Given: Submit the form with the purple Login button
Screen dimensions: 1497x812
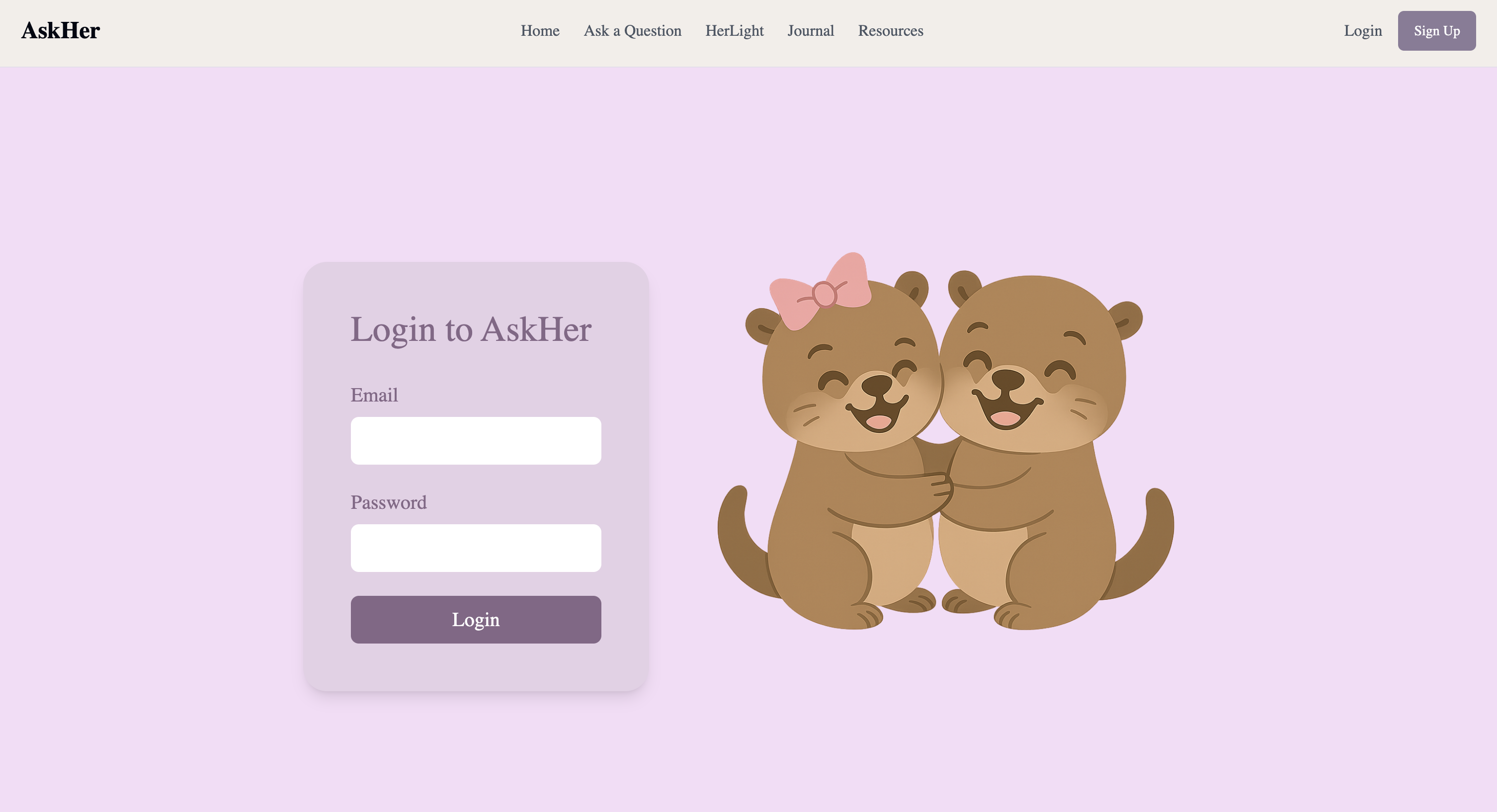Looking at the screenshot, I should coord(475,620).
